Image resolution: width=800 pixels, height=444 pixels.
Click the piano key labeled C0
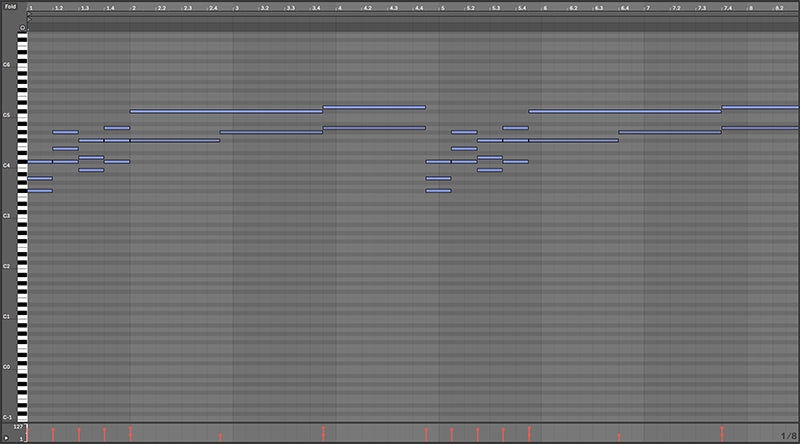pyautogui.click(x=22, y=367)
